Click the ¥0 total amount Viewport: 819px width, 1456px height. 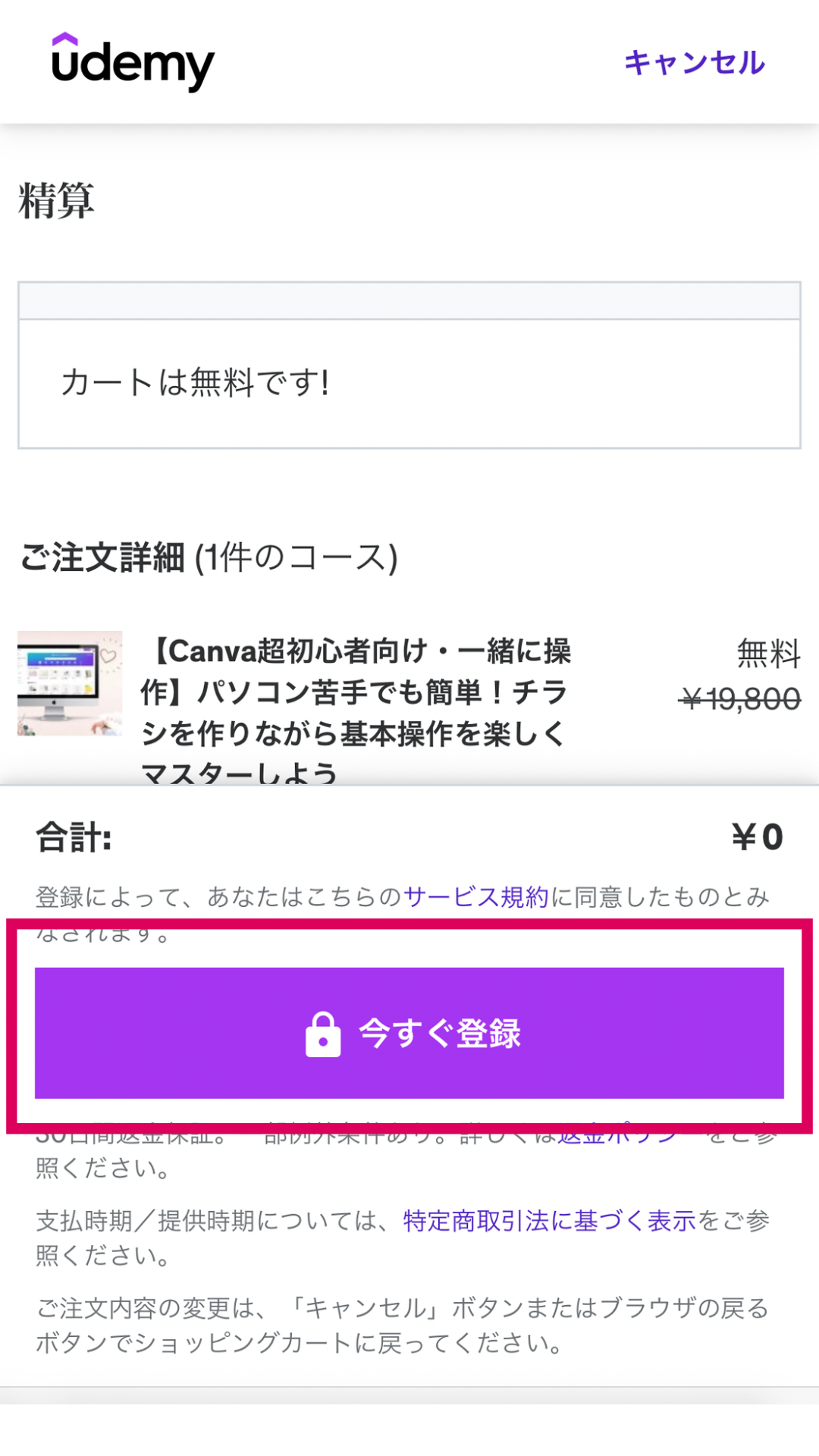click(757, 837)
